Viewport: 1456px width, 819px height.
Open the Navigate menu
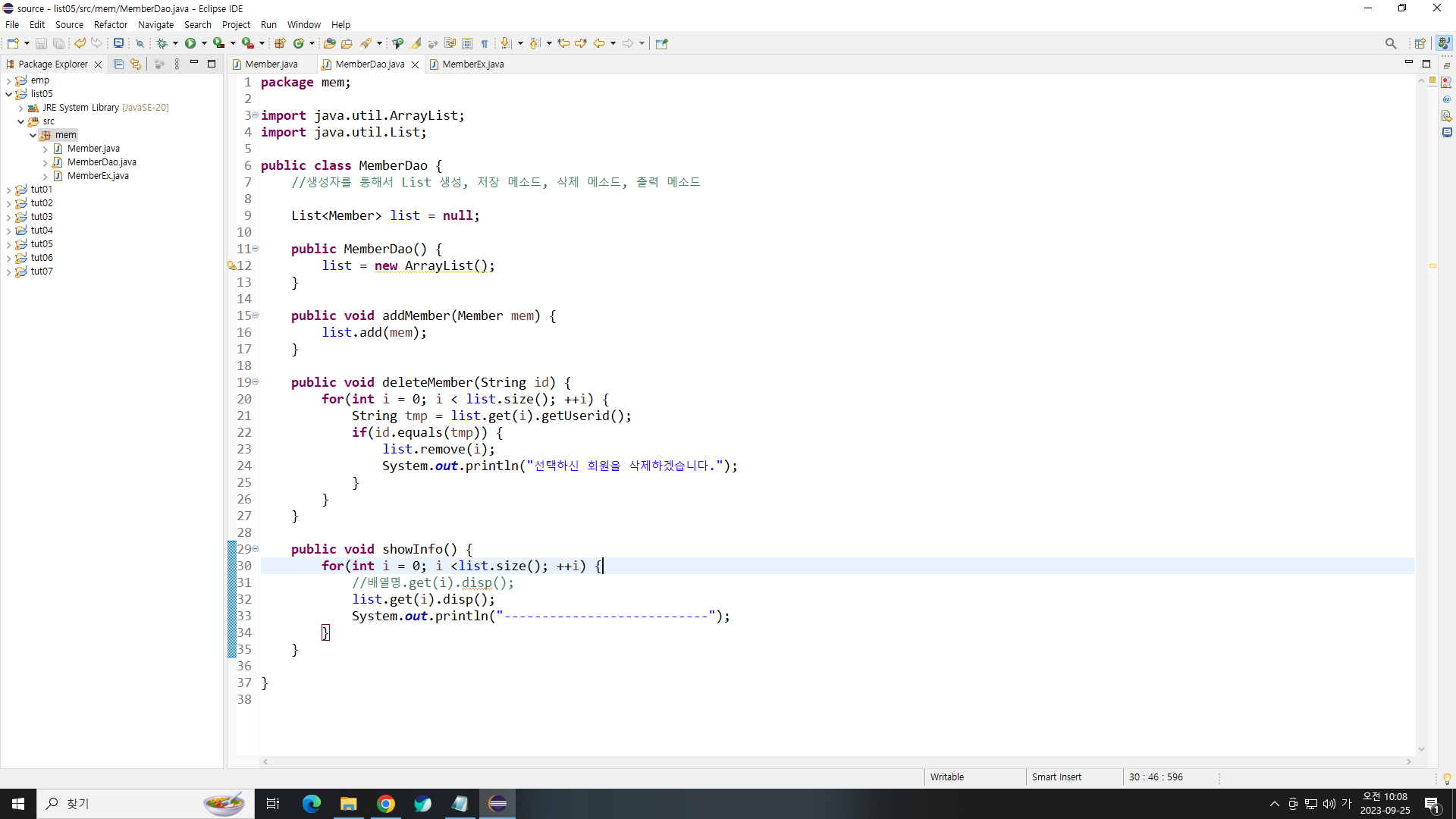coord(155,24)
